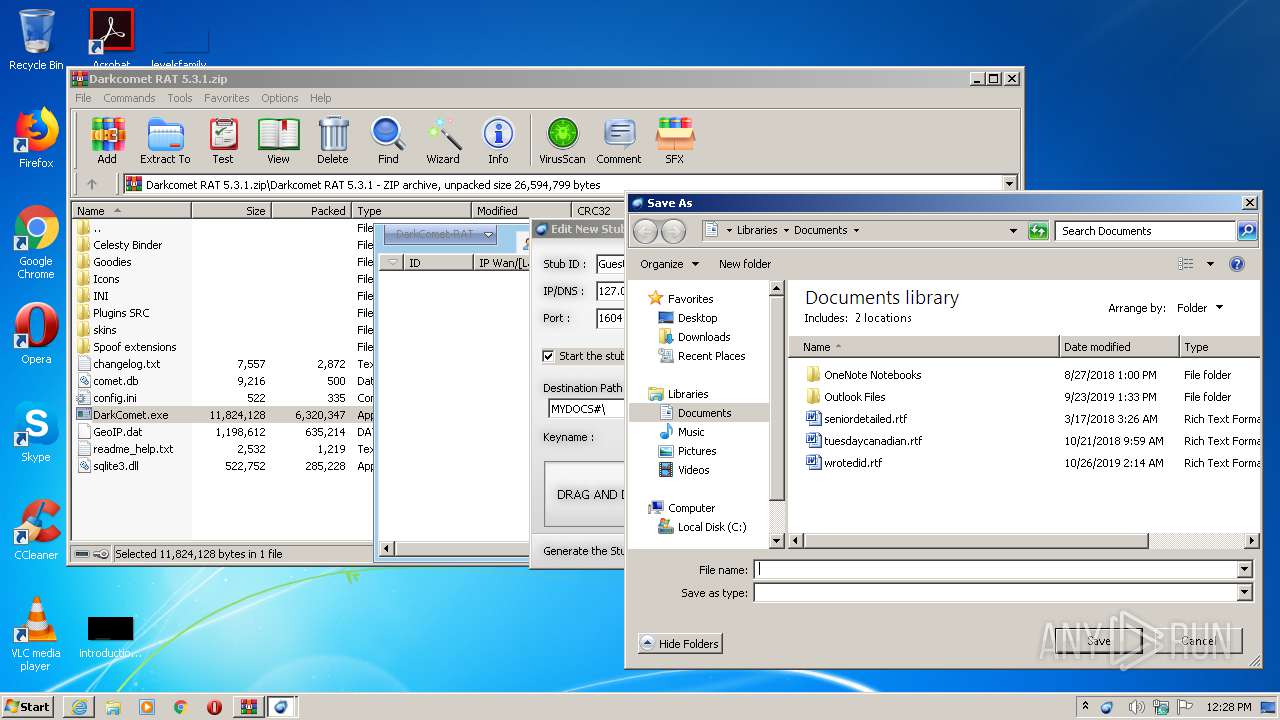1280x720 pixels.
Task: Open the Recycle Bin
Action: pos(36,40)
